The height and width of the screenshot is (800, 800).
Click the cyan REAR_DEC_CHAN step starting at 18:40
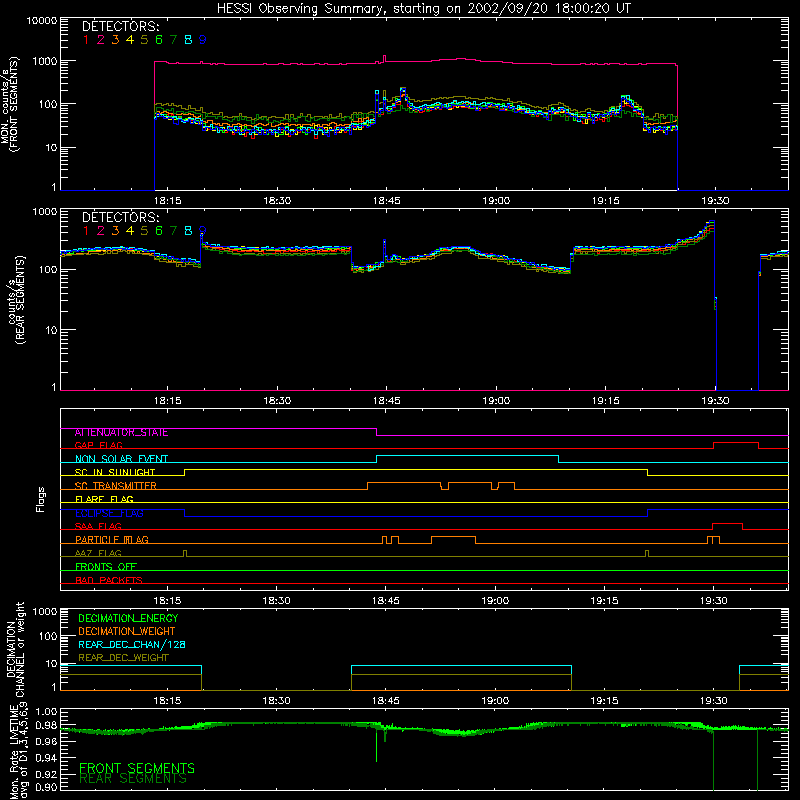(461, 666)
